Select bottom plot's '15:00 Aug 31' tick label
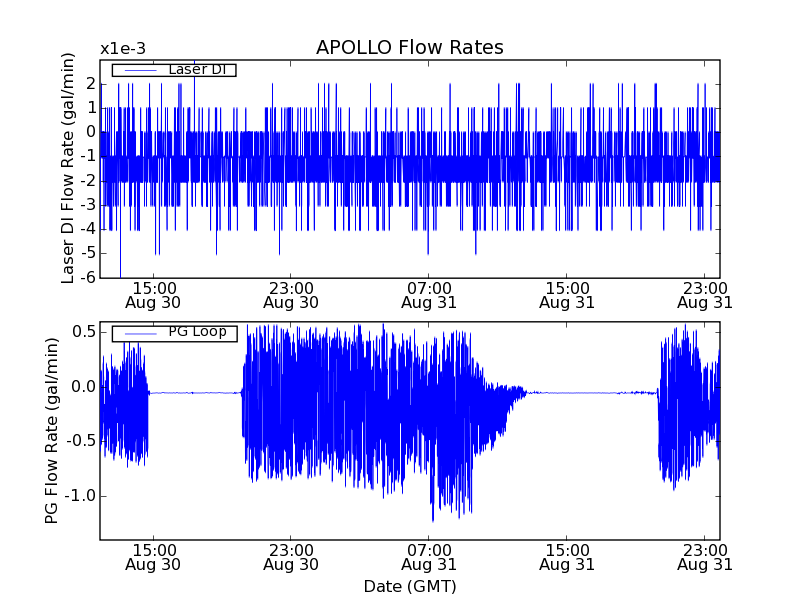Viewport: 800px width, 600px height. pos(567,557)
